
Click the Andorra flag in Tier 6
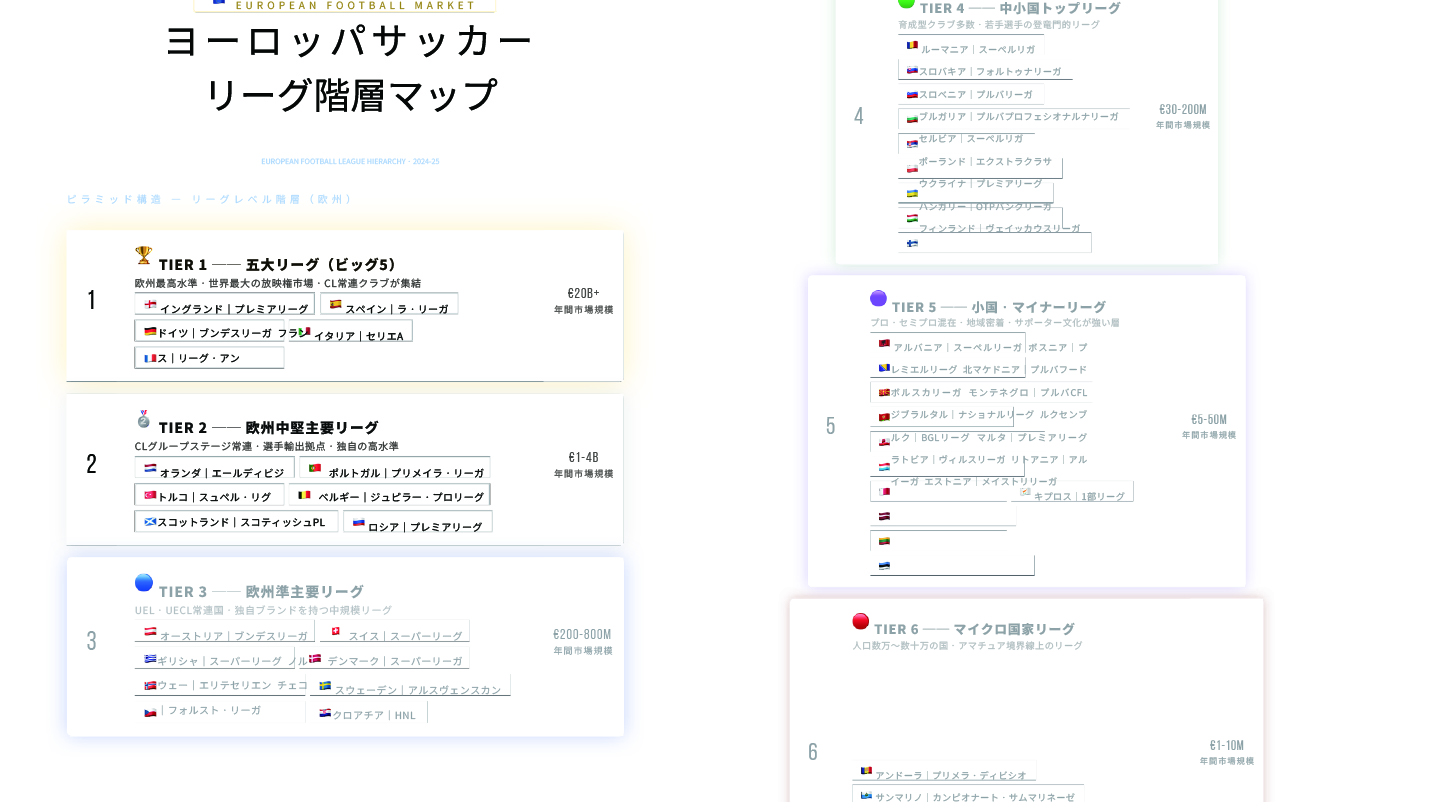point(866,771)
